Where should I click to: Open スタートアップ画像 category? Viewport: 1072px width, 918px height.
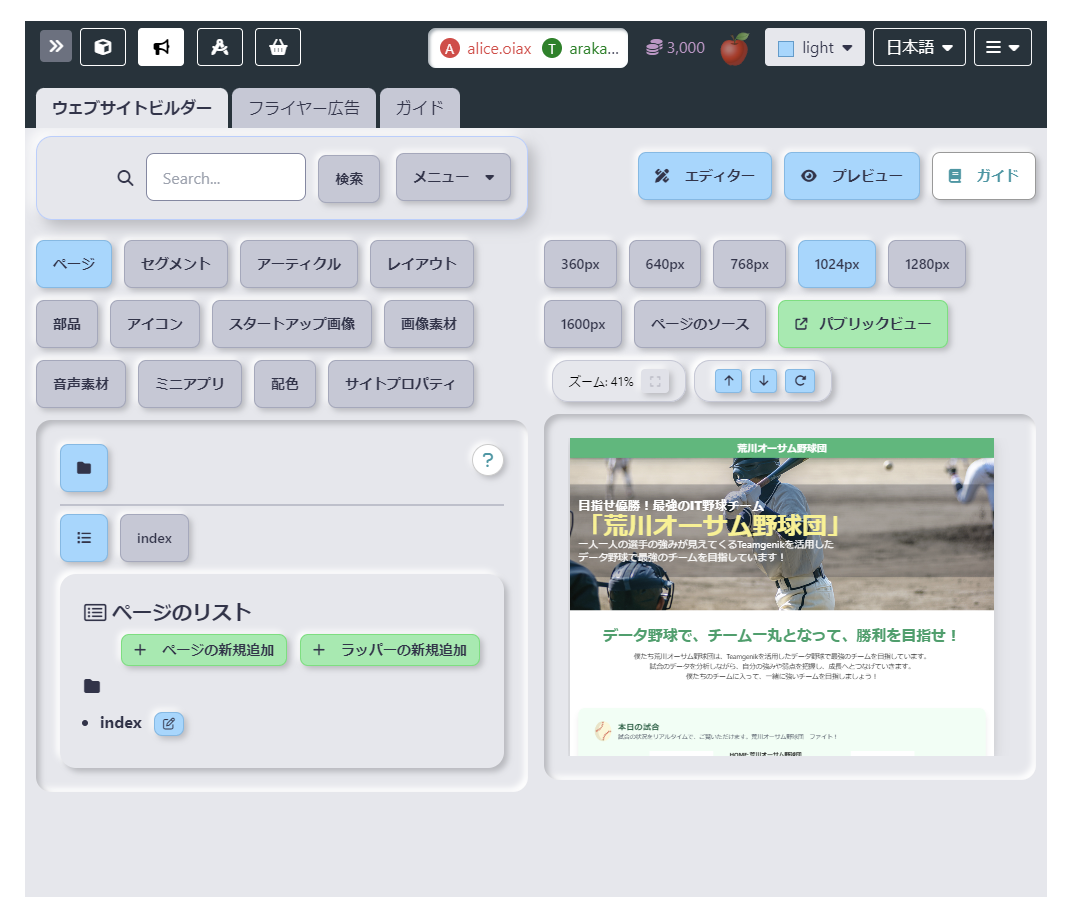[292, 324]
